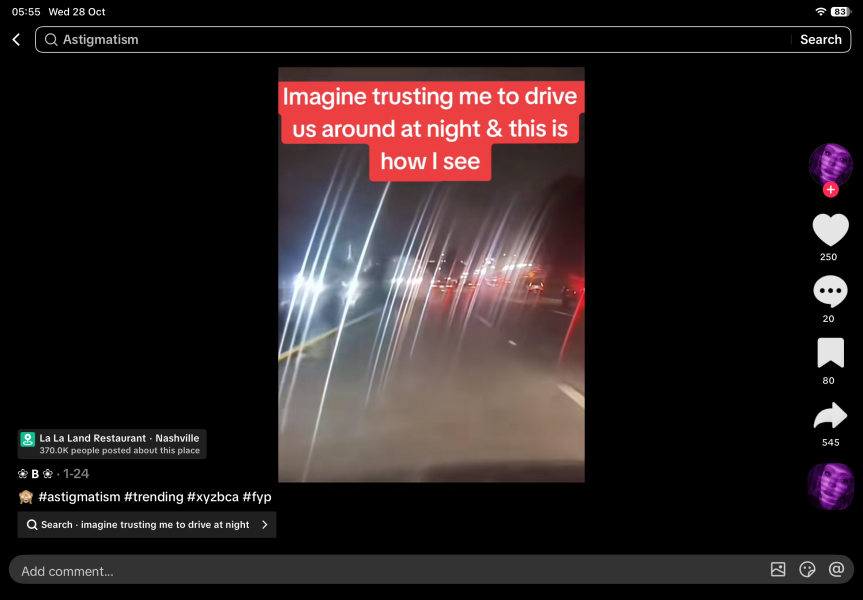This screenshot has height=600, width=863.
Task: Open the creator's profile avatar
Action: pos(831,164)
